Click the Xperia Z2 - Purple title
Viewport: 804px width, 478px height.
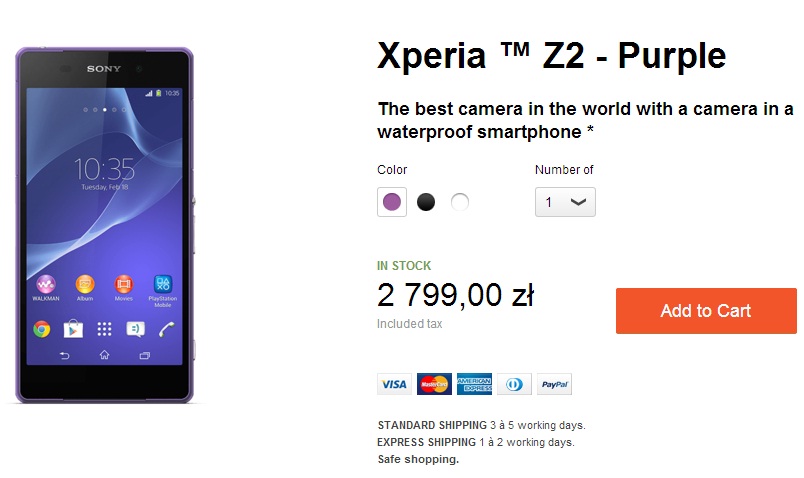pyautogui.click(x=551, y=55)
